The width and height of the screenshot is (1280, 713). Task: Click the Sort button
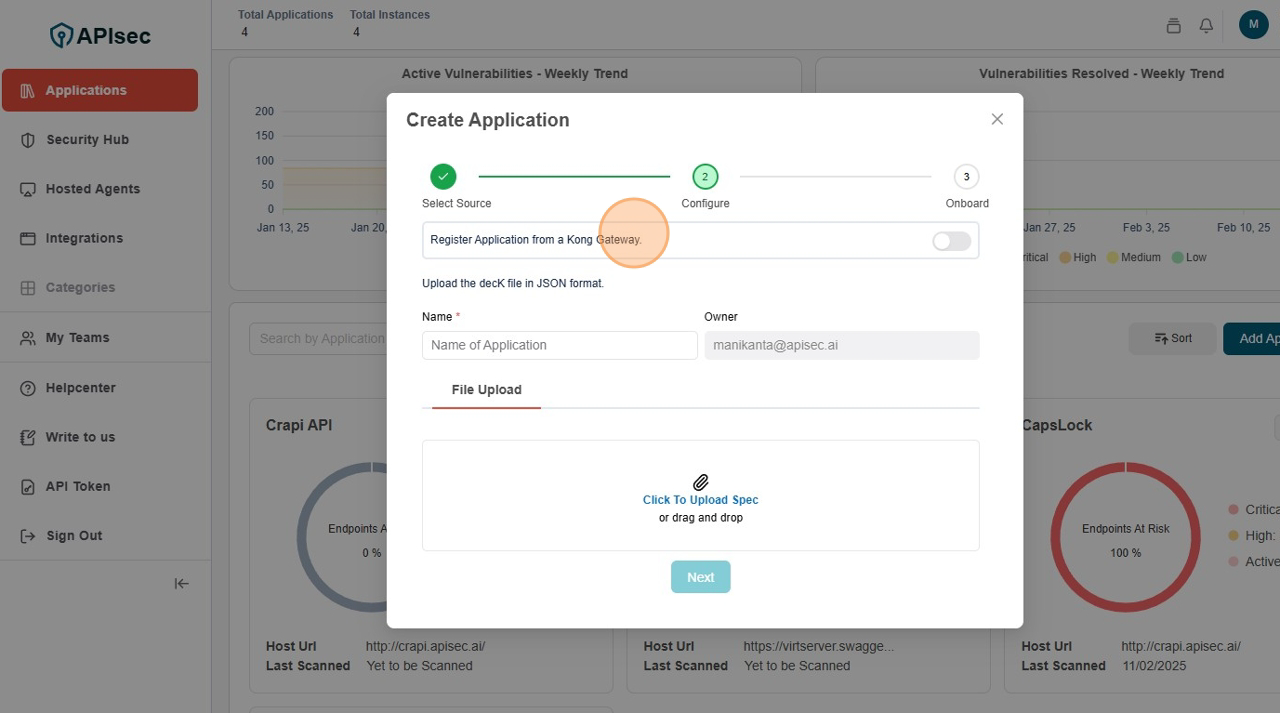(x=1172, y=339)
